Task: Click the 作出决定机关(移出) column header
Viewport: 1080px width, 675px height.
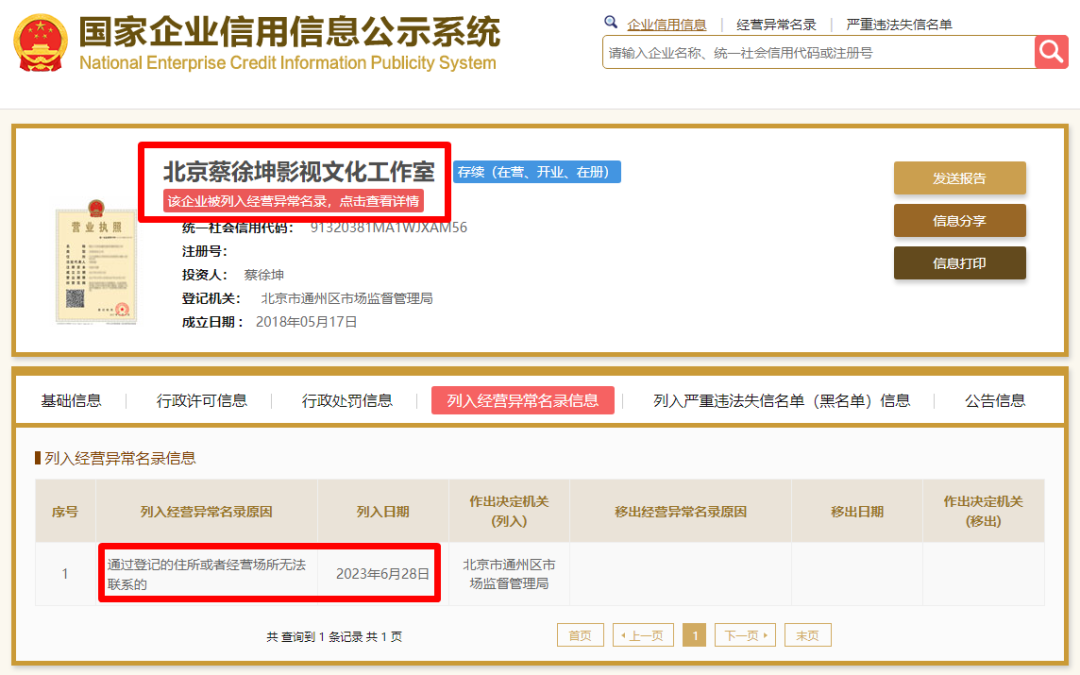Action: pyautogui.click(x=983, y=511)
